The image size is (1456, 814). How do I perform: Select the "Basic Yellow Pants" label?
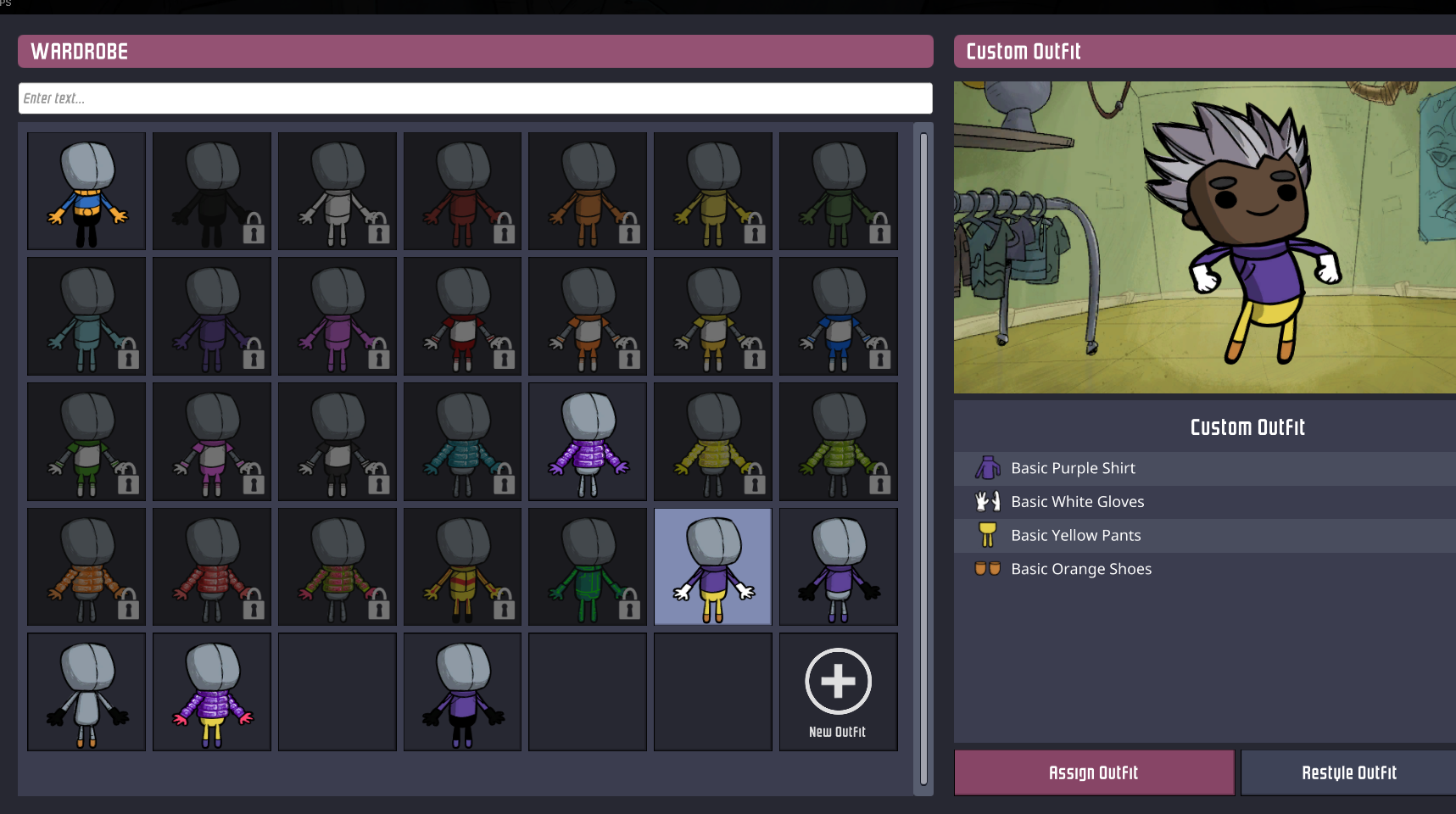pyautogui.click(x=1076, y=536)
